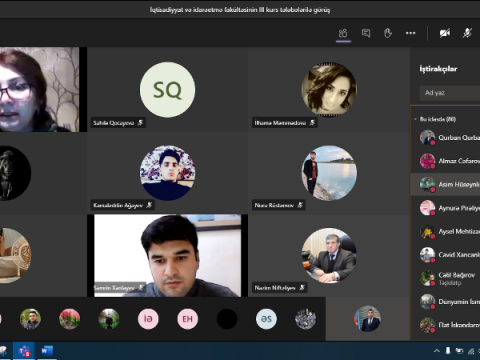The height and width of the screenshot is (360, 480).
Task: Collapse the 'Bu iclasda' participants section
Action: 415,119
